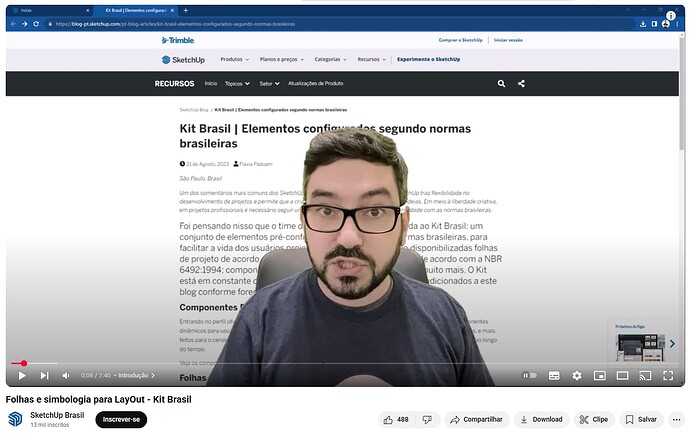Open the more actions ellipsis menu
This screenshot has width=690, height=433.
tap(676, 419)
